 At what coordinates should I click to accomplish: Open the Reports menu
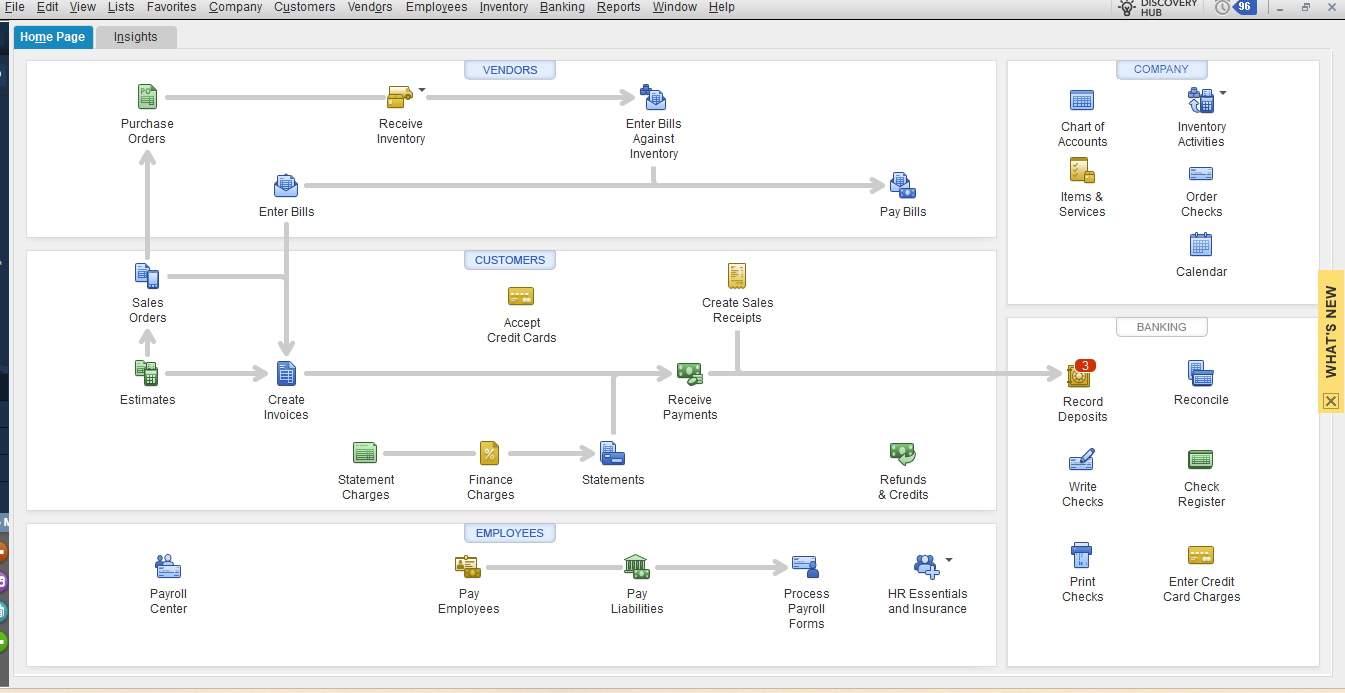point(618,7)
